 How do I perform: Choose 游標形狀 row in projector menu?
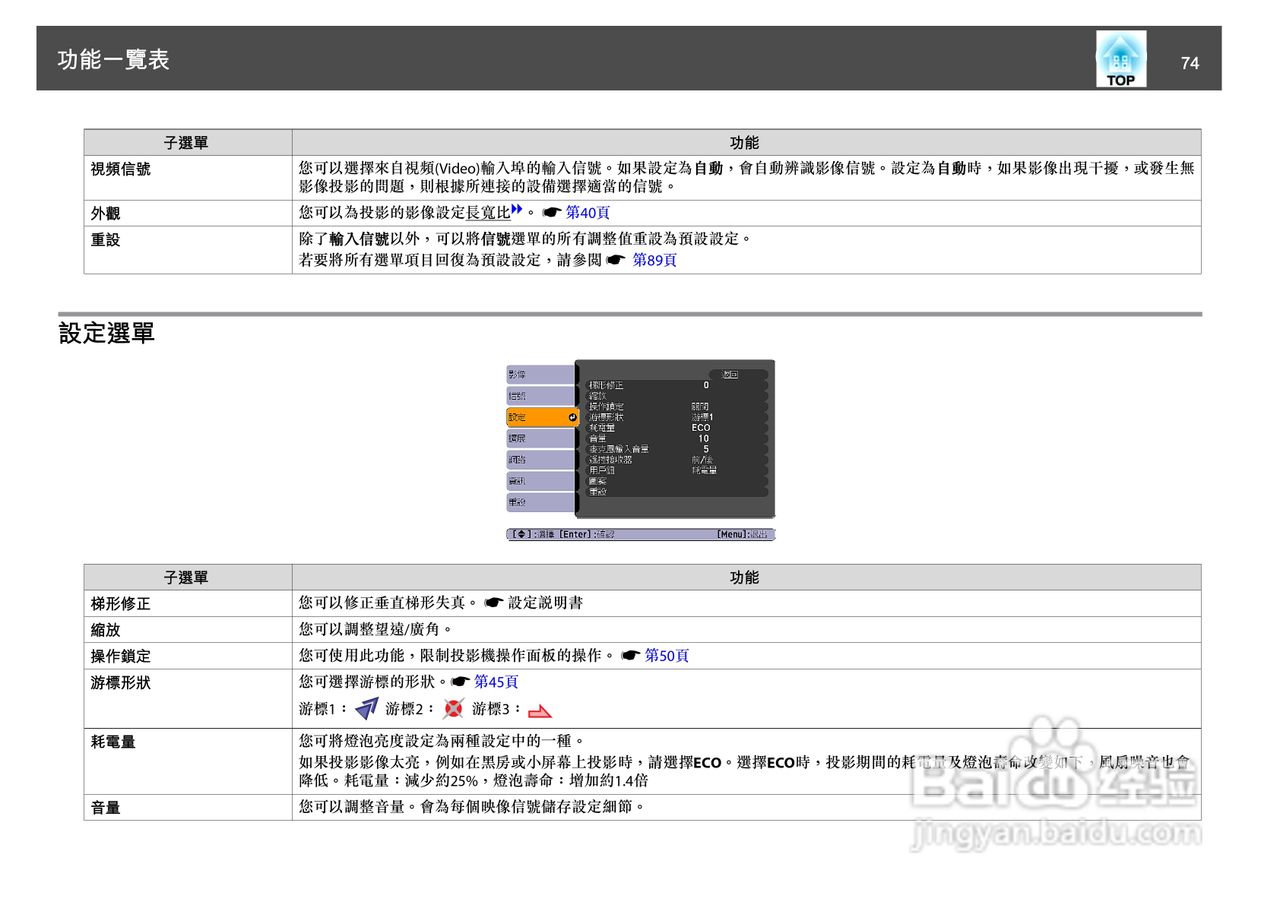point(676,417)
